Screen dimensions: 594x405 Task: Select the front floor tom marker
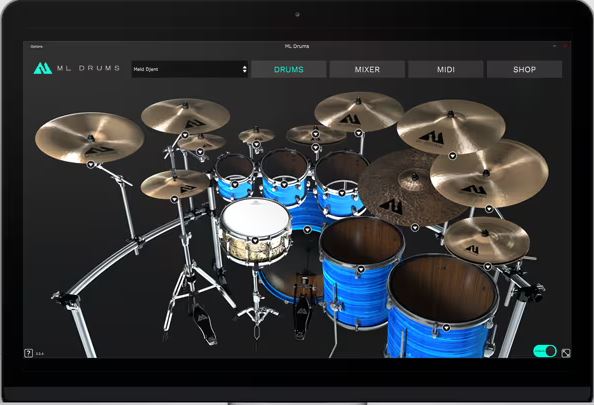446,327
